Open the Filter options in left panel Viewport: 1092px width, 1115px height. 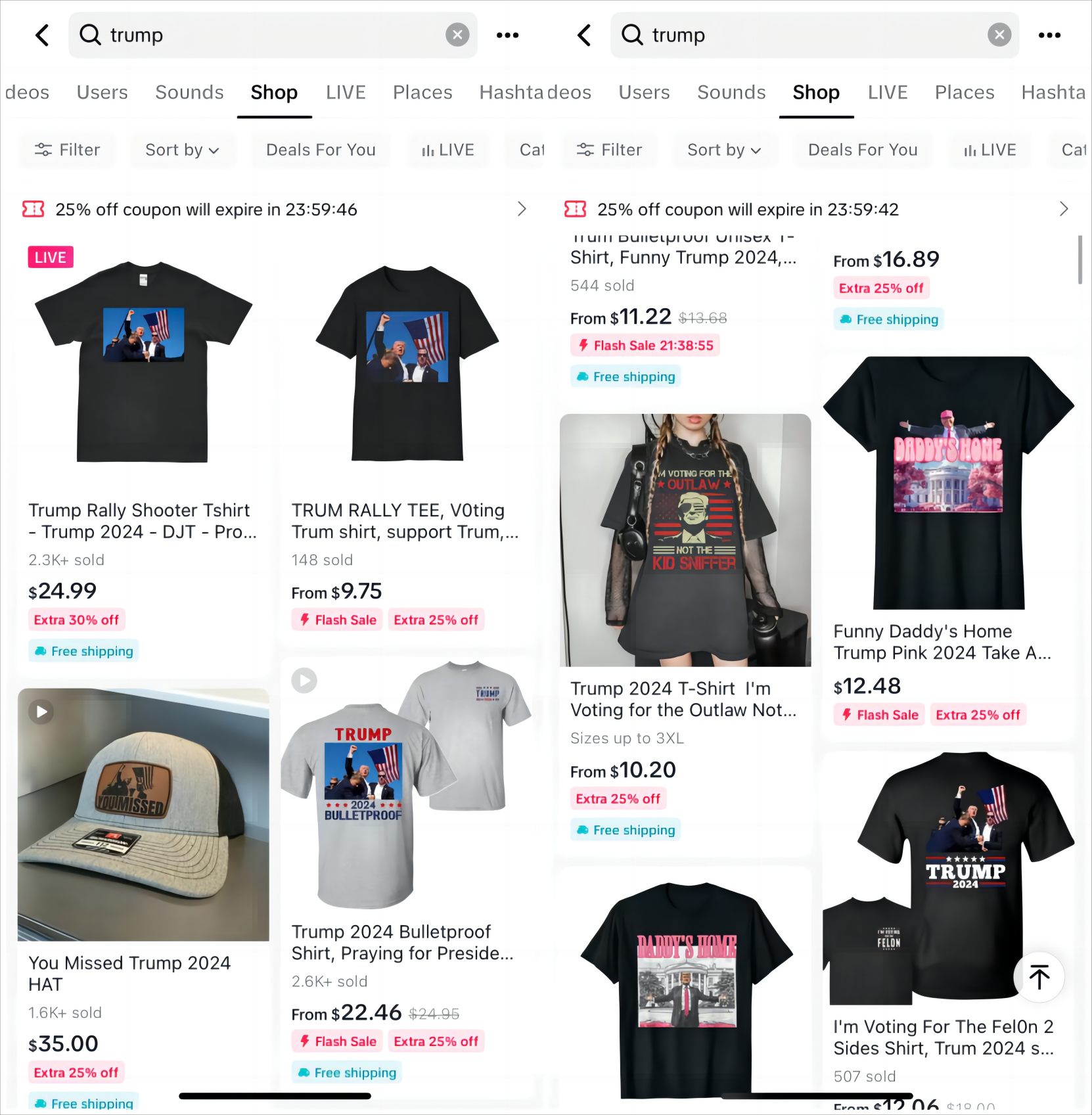[67, 150]
